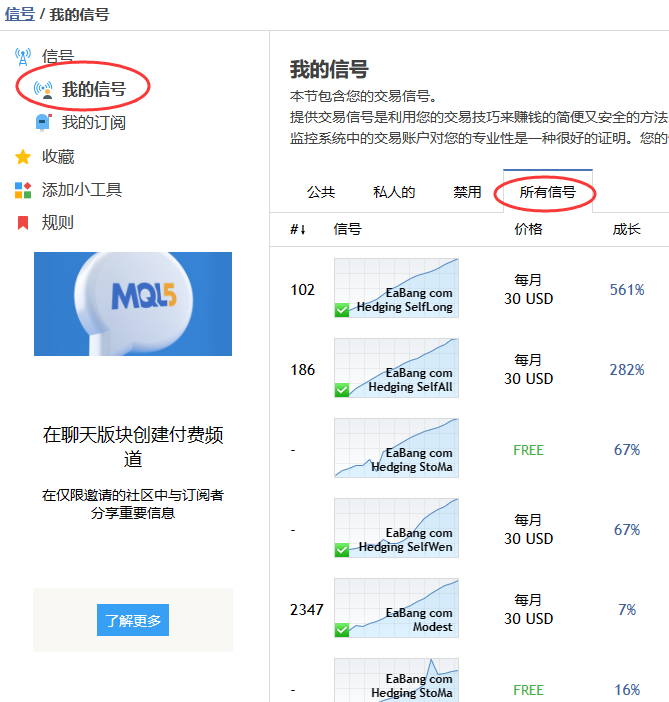This screenshot has height=702, width=669.
Task: Open EaBang com Hedging SelfWen signal thumbnail
Action: coord(396,528)
